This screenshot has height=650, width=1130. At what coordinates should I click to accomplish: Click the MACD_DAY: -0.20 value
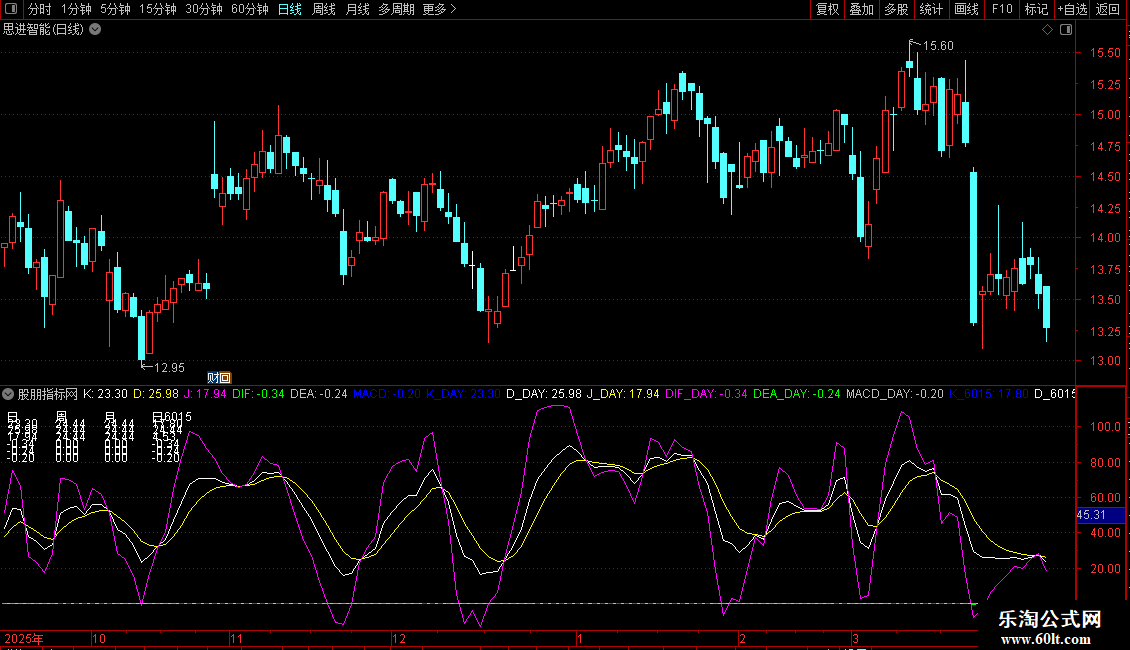tap(894, 394)
